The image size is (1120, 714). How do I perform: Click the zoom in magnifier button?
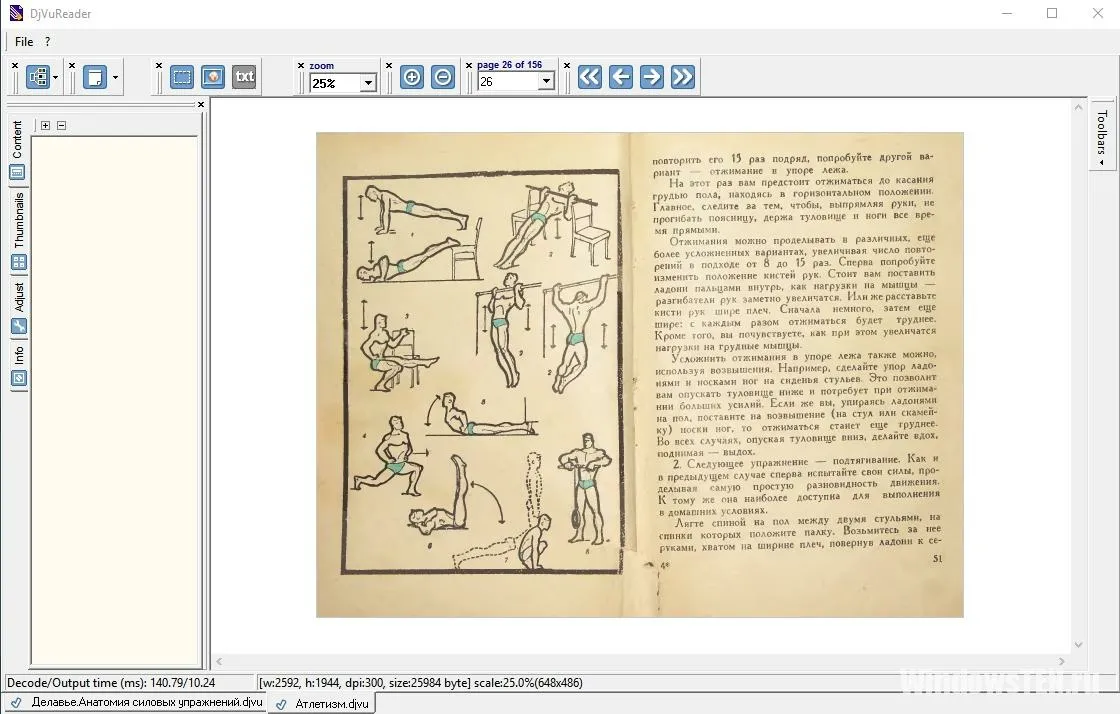[x=411, y=77]
